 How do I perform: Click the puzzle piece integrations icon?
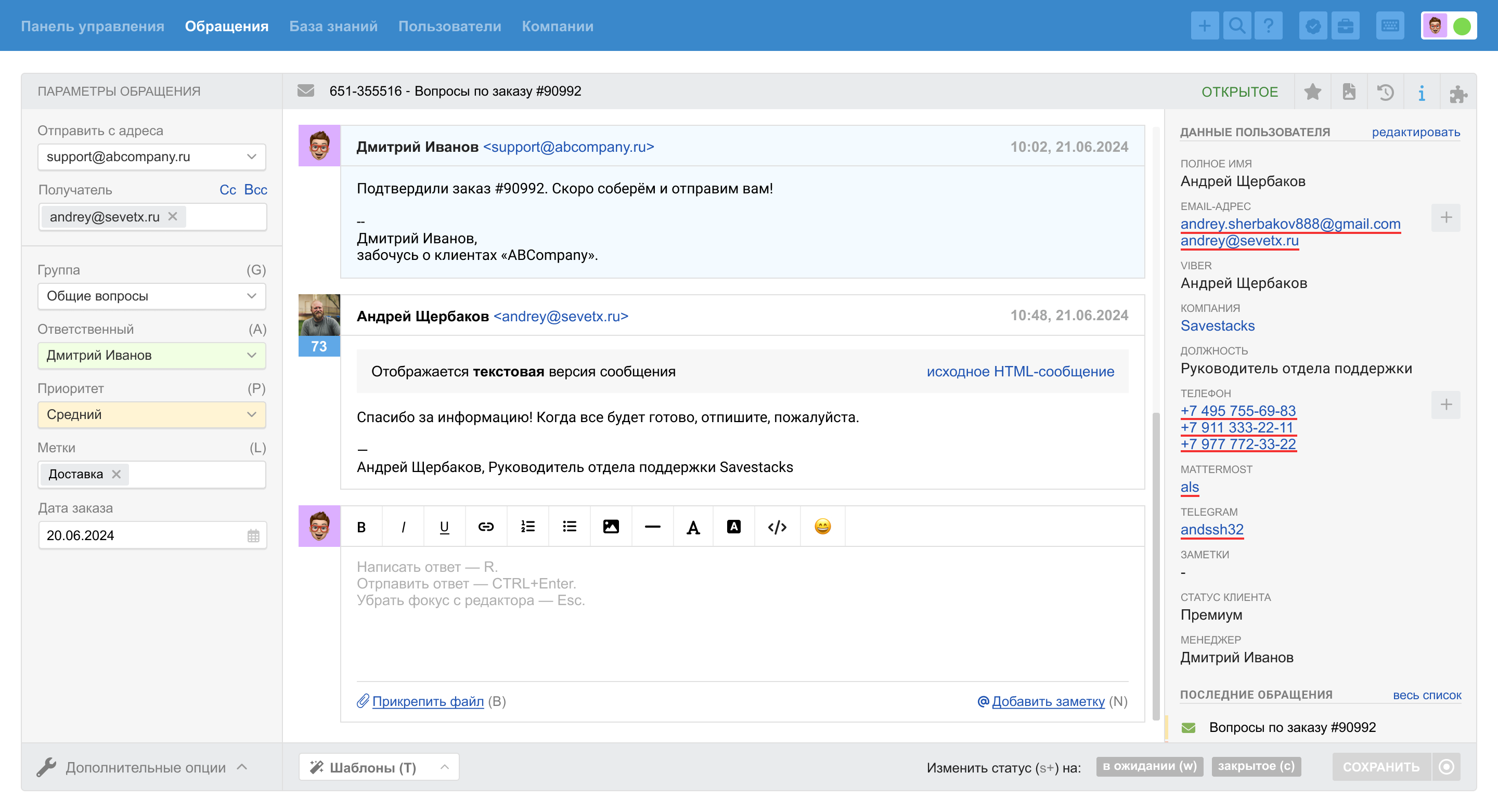click(1458, 93)
